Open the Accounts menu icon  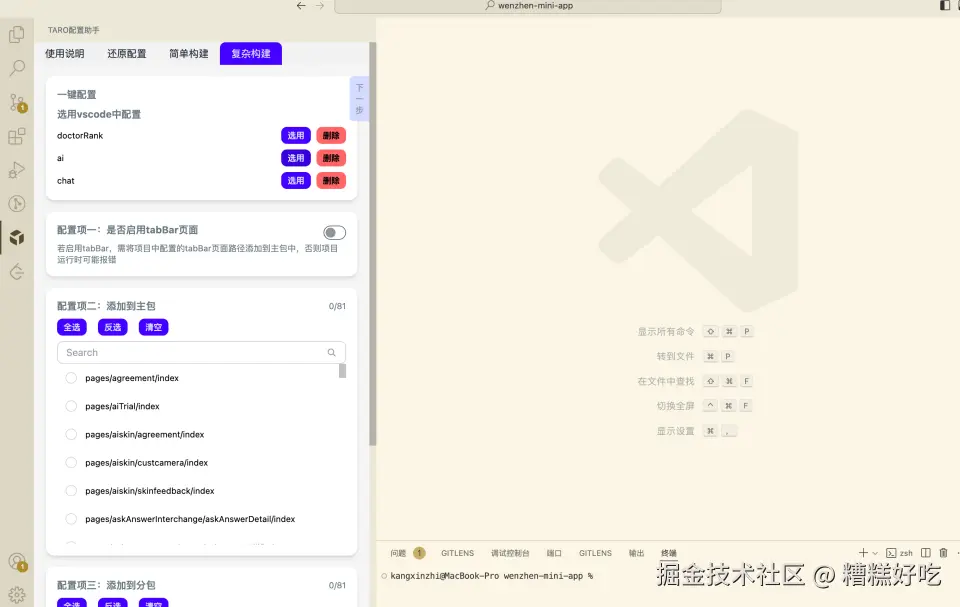tap(17, 562)
